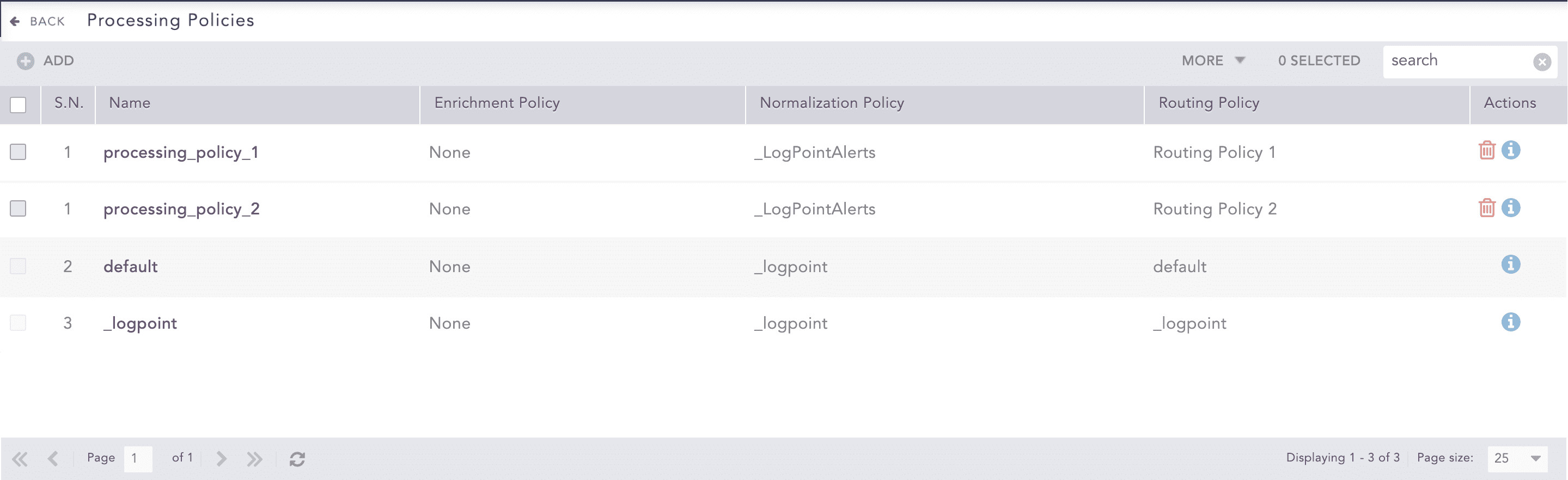Clear the search field with the x icon
This screenshot has height=480, width=1568.
(x=1542, y=61)
